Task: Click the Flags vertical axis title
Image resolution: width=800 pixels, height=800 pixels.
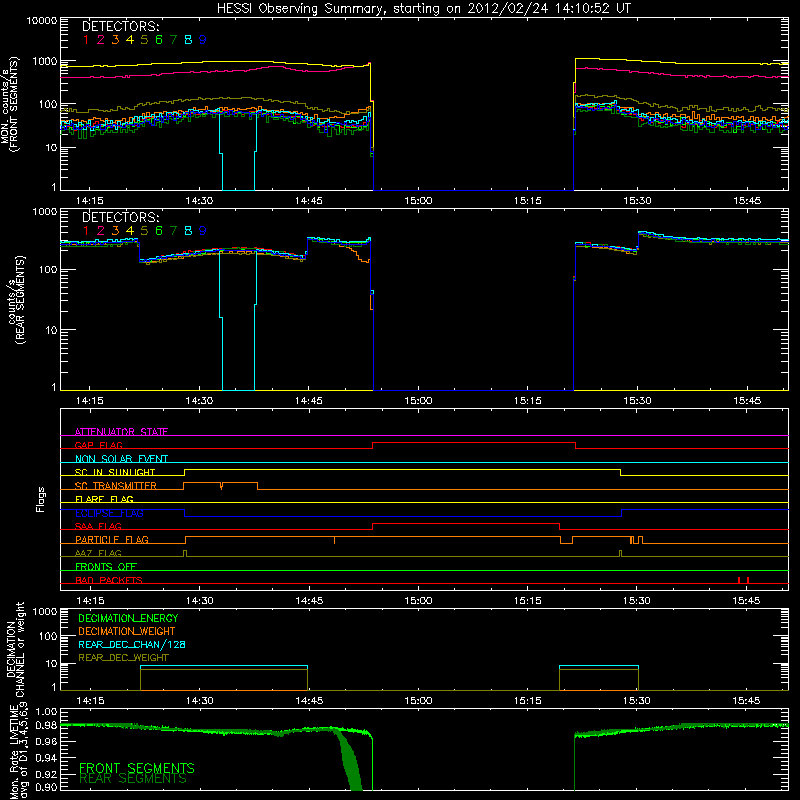Action: (41, 499)
